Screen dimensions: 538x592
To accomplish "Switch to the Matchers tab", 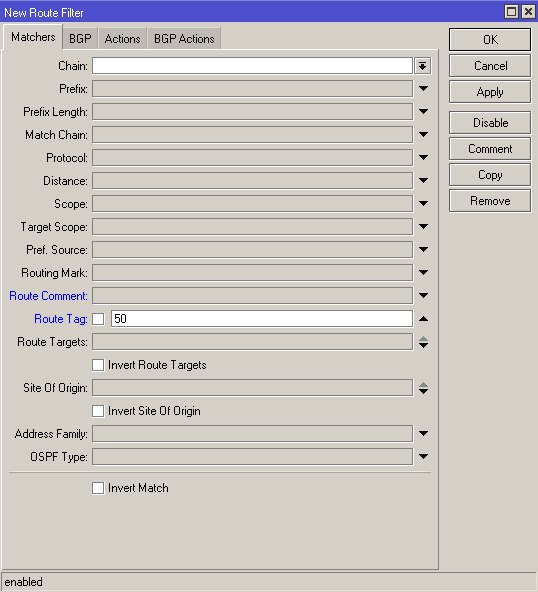I will pyautogui.click(x=33, y=37).
